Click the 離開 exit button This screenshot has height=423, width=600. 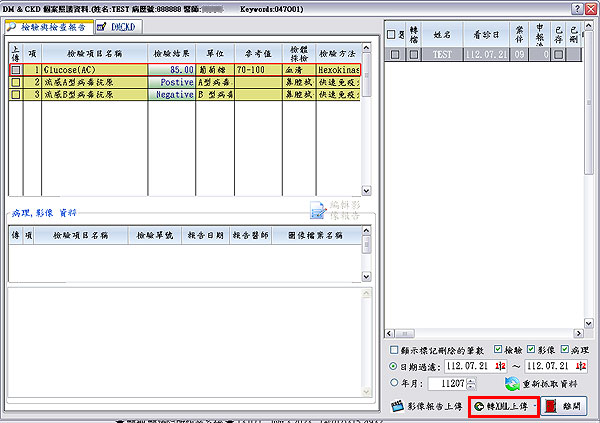pos(564,407)
